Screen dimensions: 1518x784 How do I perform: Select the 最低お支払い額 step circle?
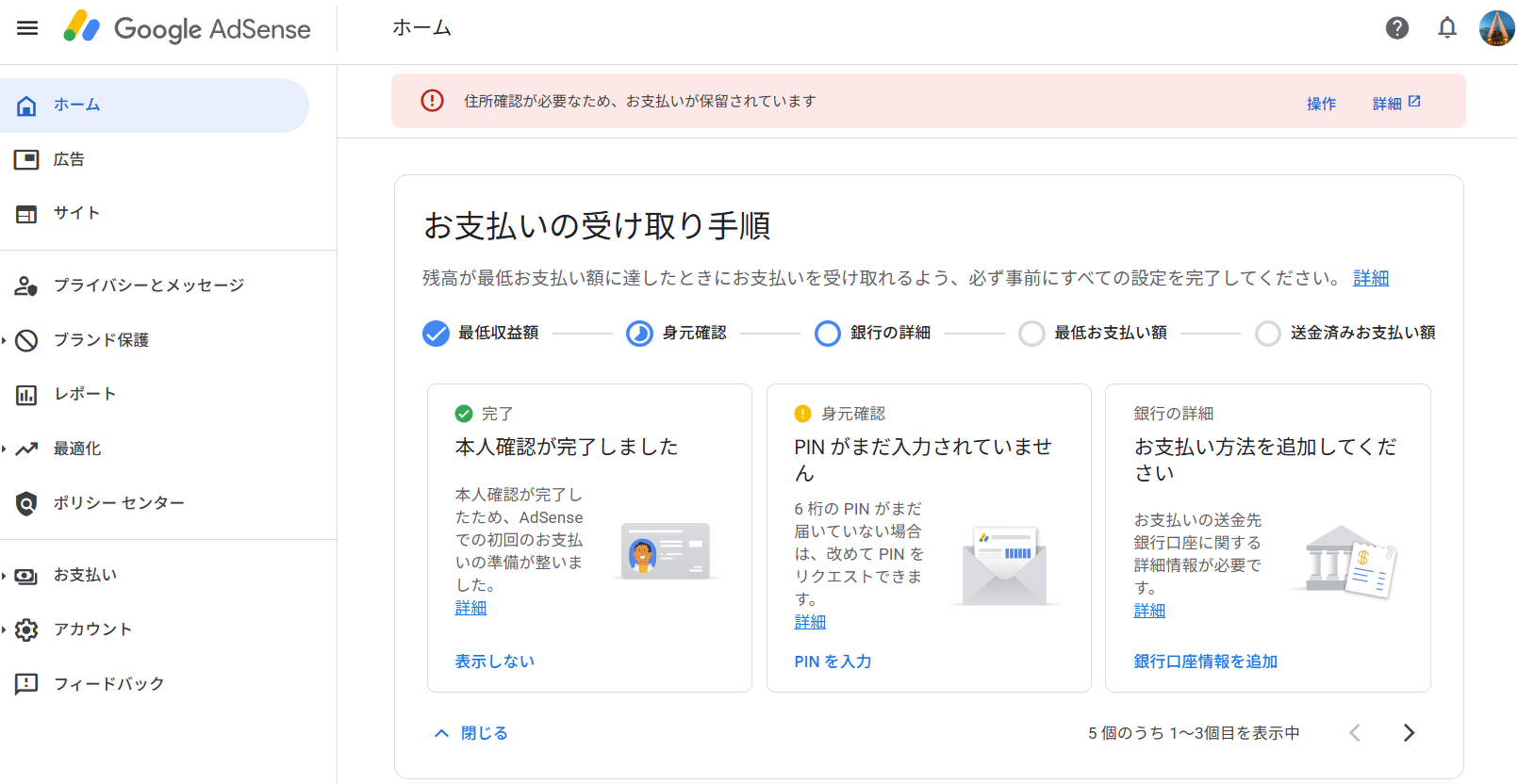[x=1031, y=334]
